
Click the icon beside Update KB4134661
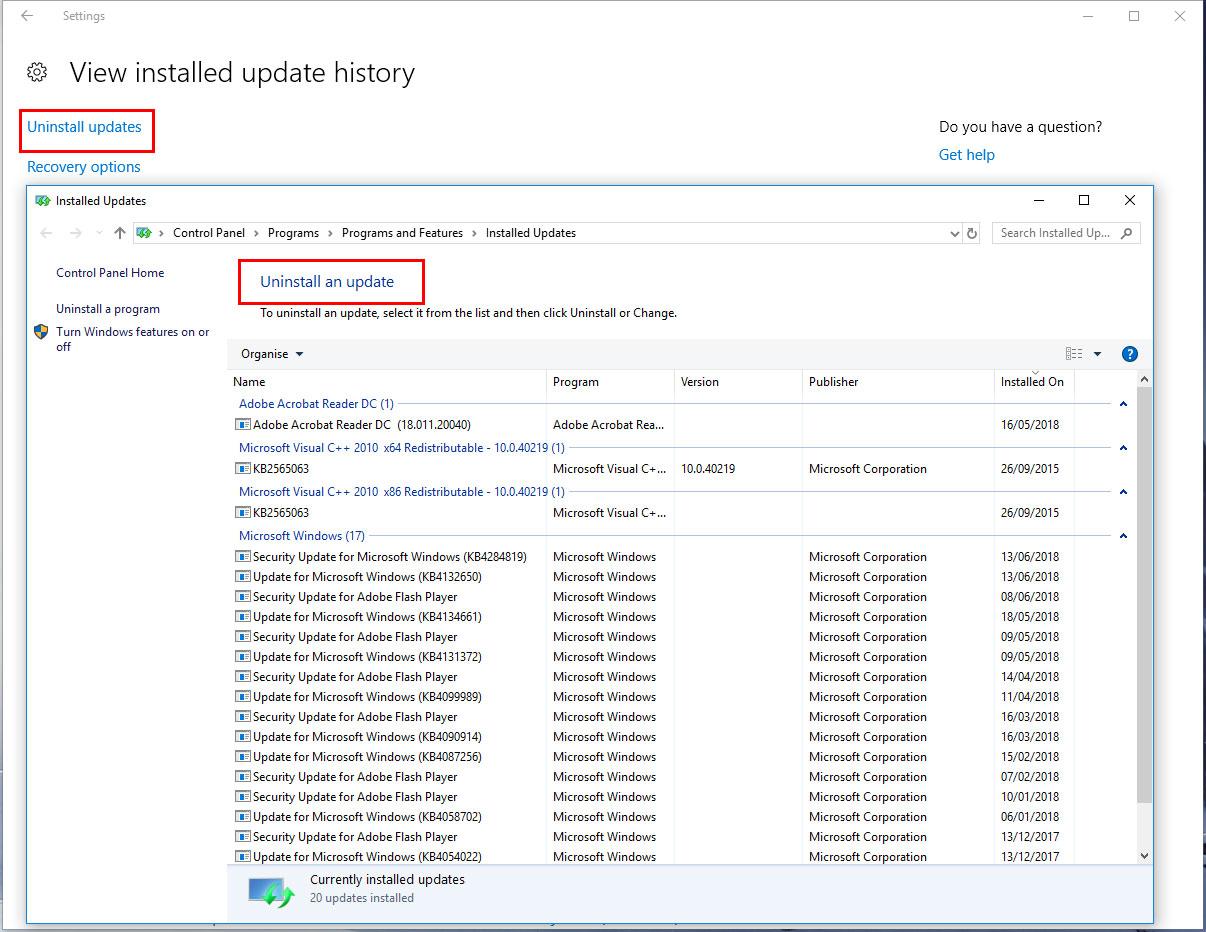(x=243, y=617)
